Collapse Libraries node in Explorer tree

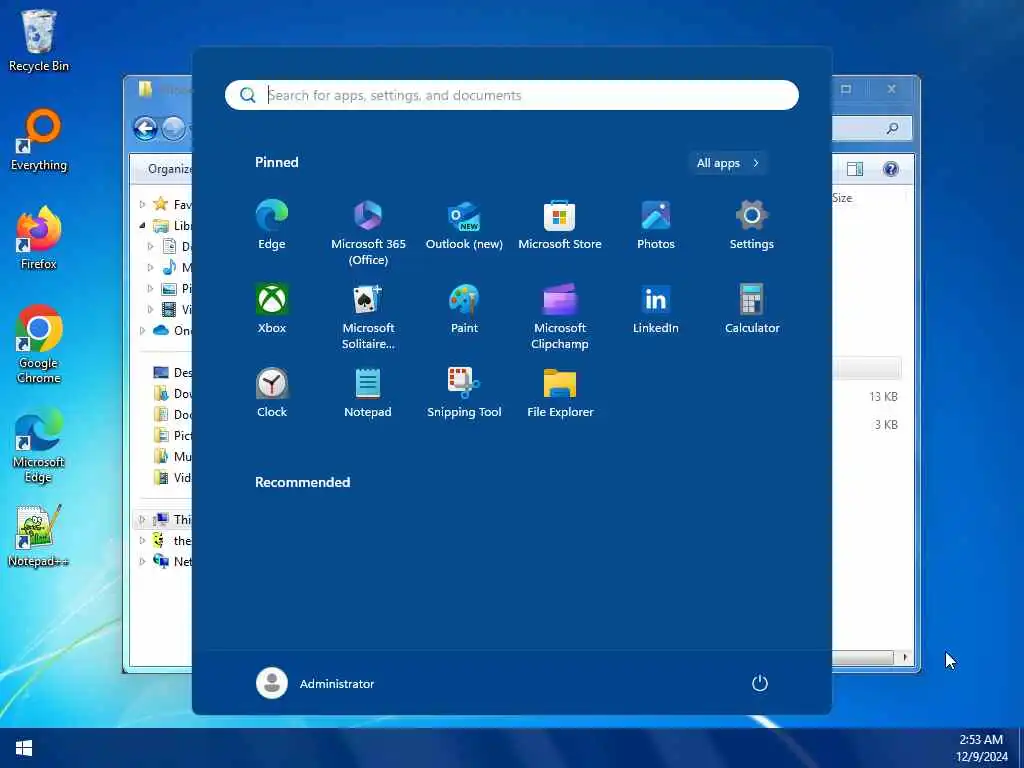tap(142, 225)
